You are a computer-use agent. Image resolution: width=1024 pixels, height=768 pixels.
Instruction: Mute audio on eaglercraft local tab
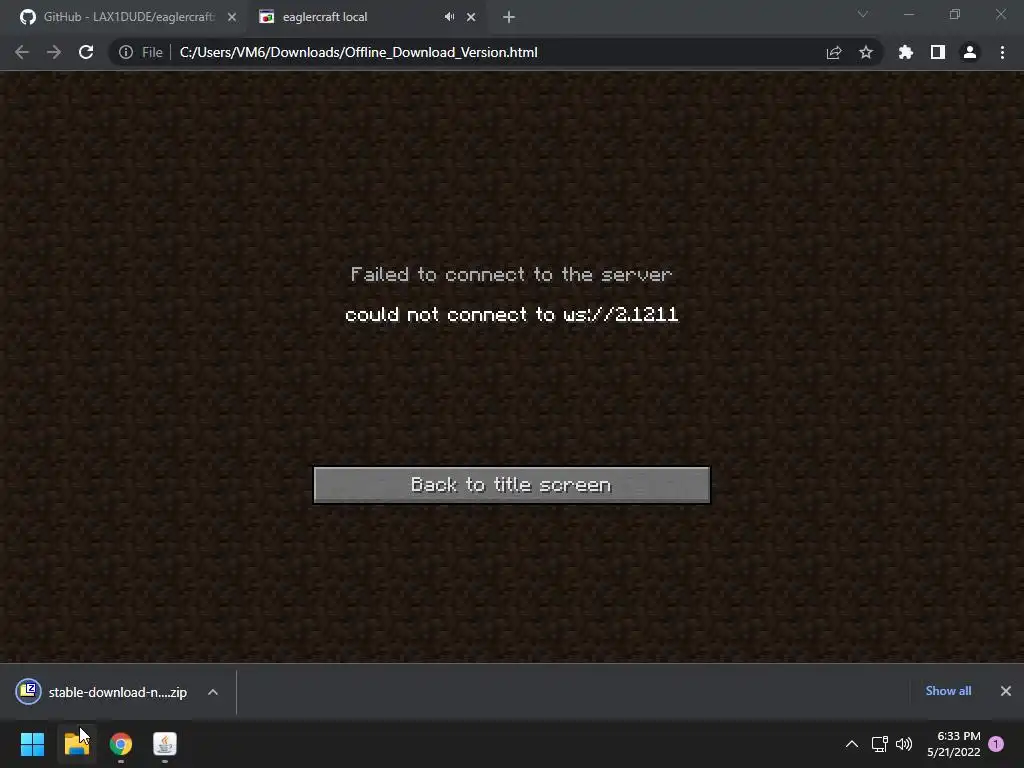click(x=449, y=17)
